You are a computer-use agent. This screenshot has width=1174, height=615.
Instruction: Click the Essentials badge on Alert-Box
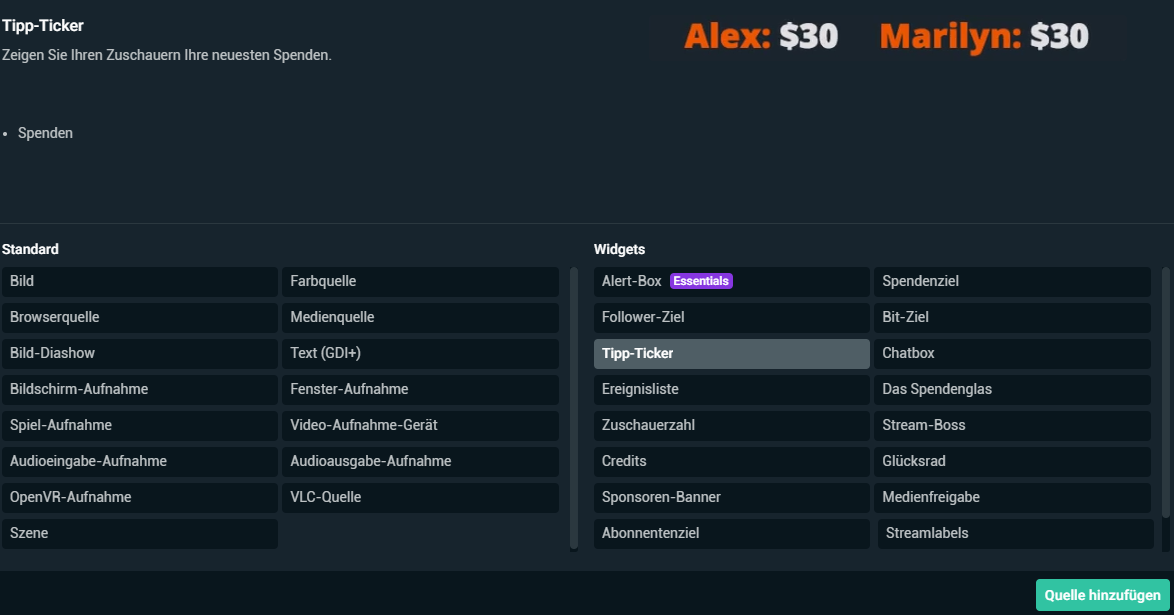pyautogui.click(x=701, y=282)
